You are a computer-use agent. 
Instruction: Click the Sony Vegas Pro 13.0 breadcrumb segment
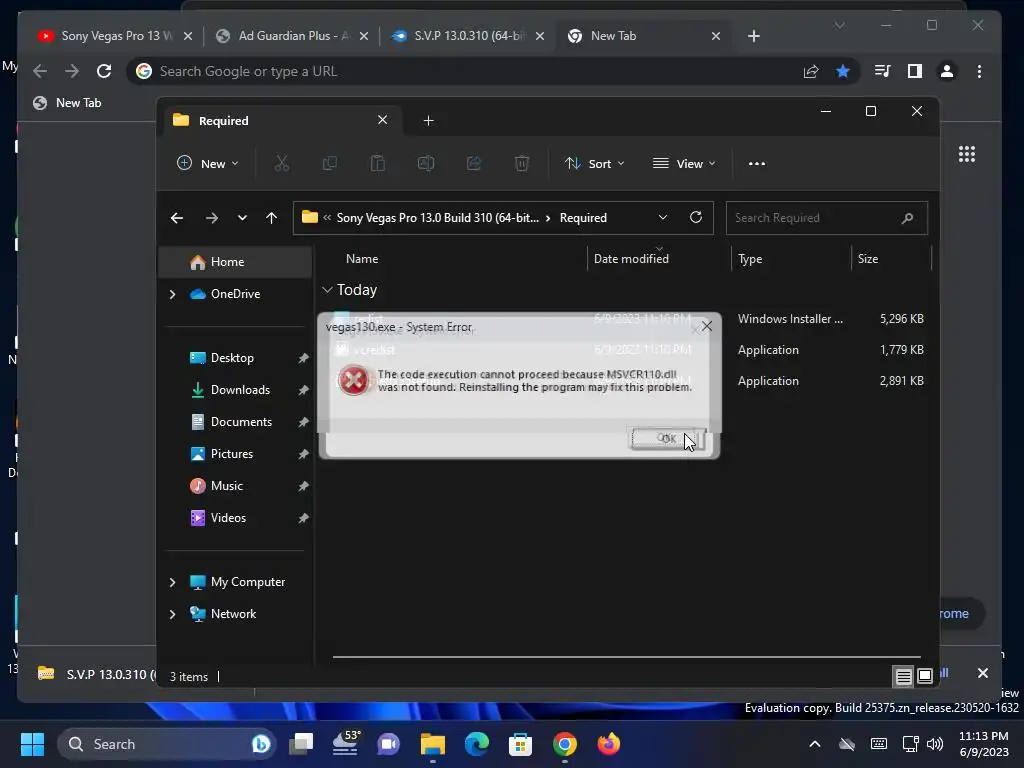[438, 218]
